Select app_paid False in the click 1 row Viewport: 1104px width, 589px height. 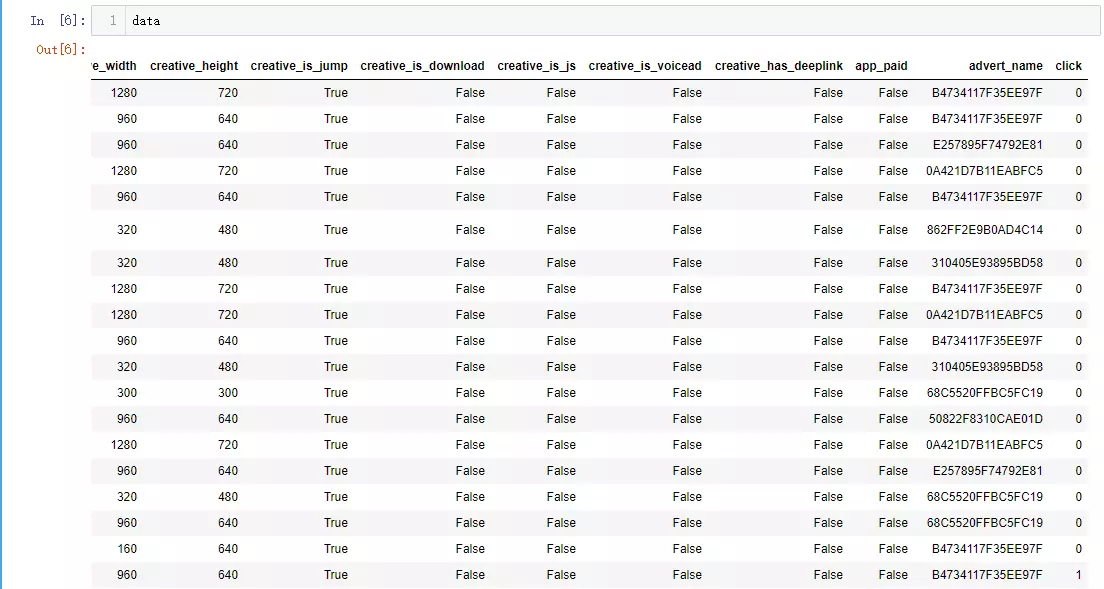[x=893, y=575]
